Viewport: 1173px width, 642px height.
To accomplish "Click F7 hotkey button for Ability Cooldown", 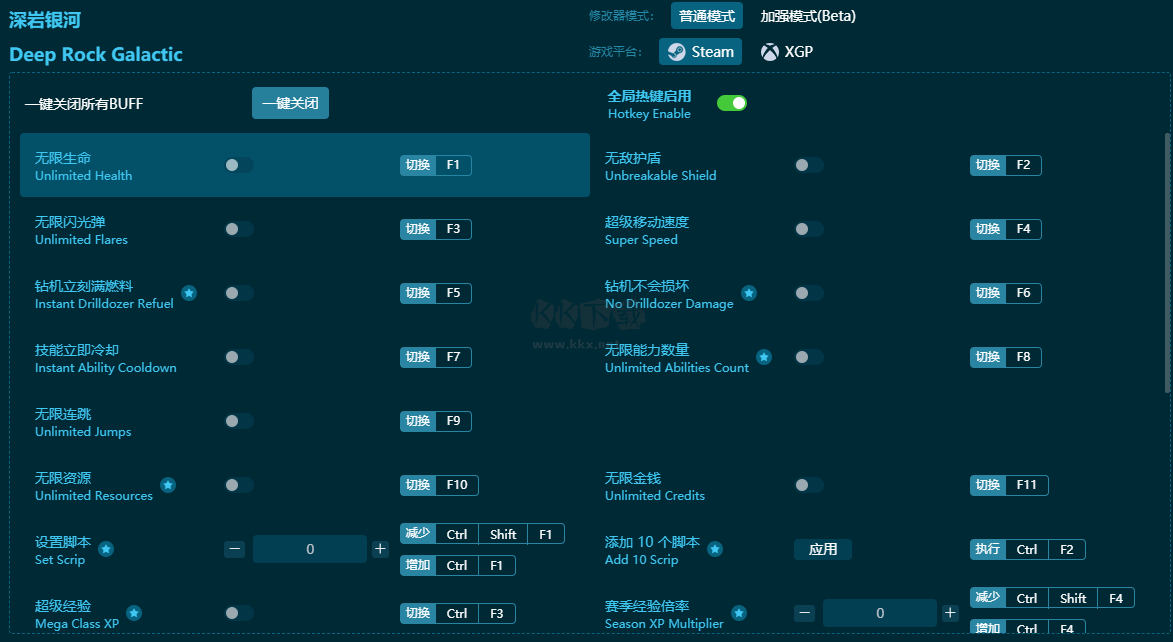I will click(x=435, y=357).
